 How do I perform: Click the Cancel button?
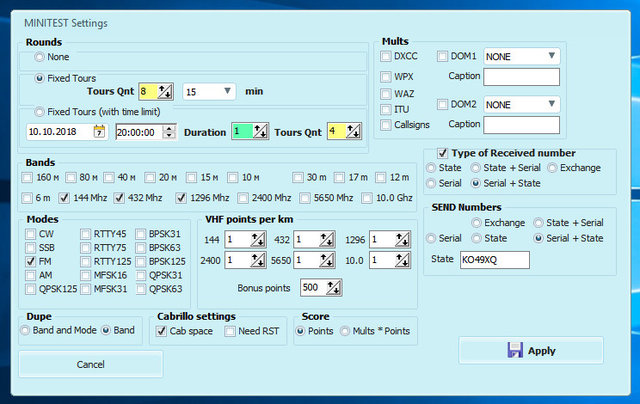pos(91,364)
